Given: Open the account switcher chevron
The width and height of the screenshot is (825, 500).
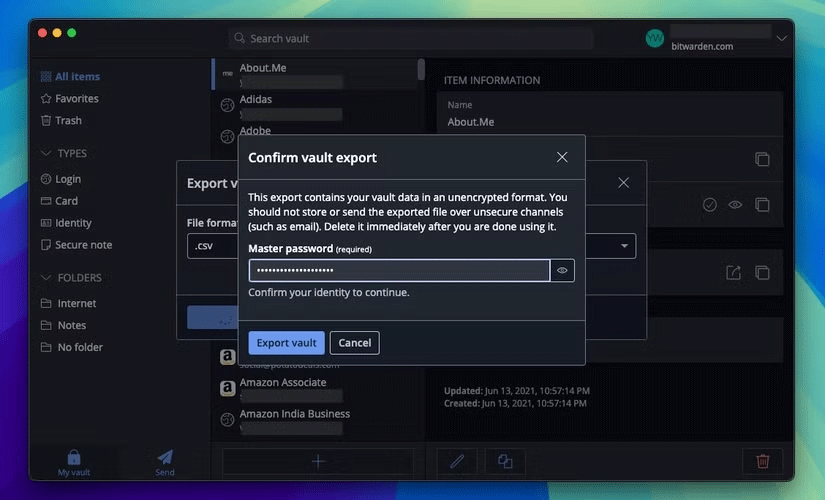Looking at the screenshot, I should pyautogui.click(x=782, y=38).
